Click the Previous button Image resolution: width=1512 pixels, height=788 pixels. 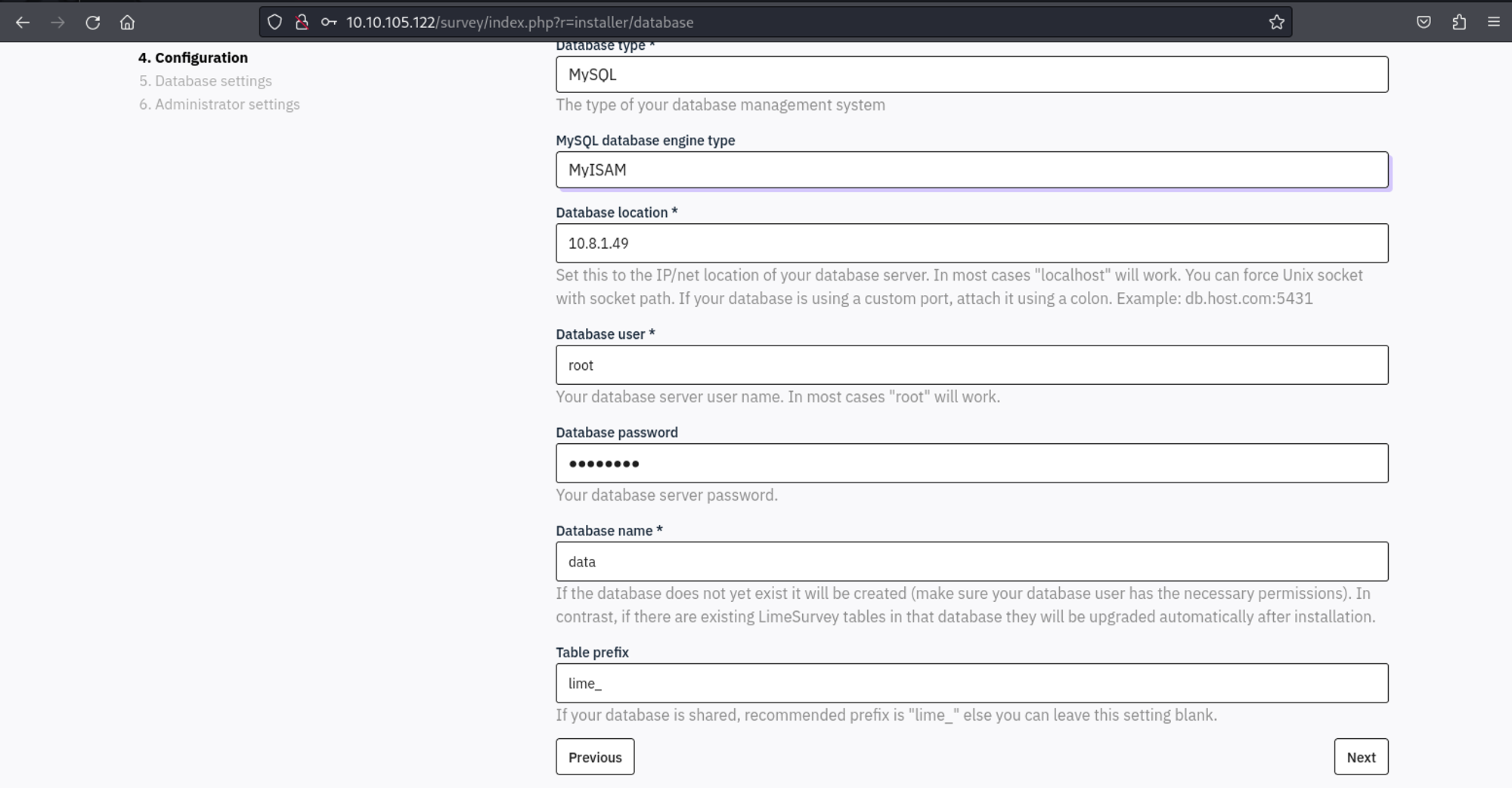595,757
